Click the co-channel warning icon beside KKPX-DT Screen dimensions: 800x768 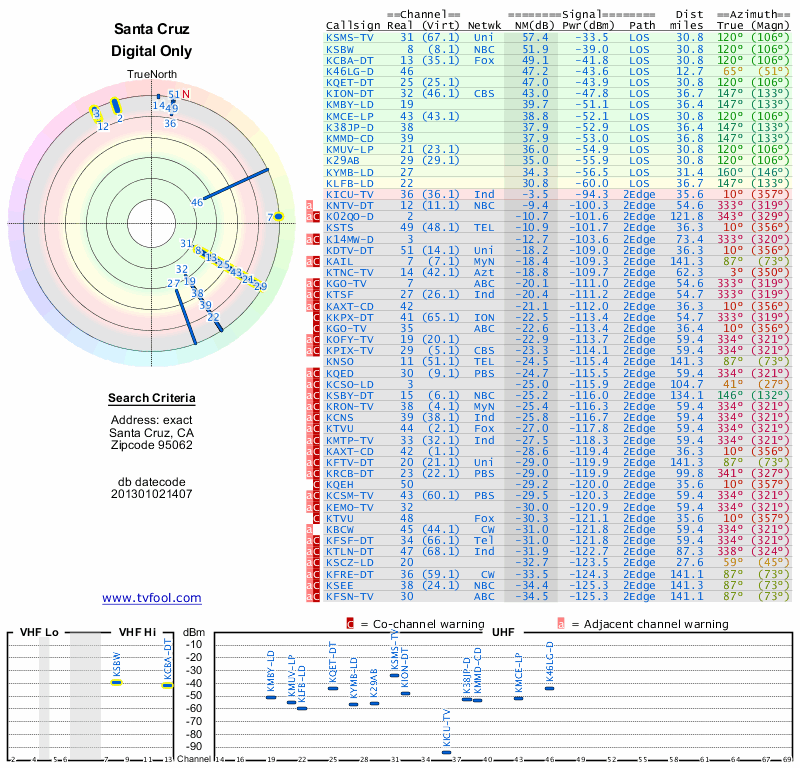[x=316, y=317]
